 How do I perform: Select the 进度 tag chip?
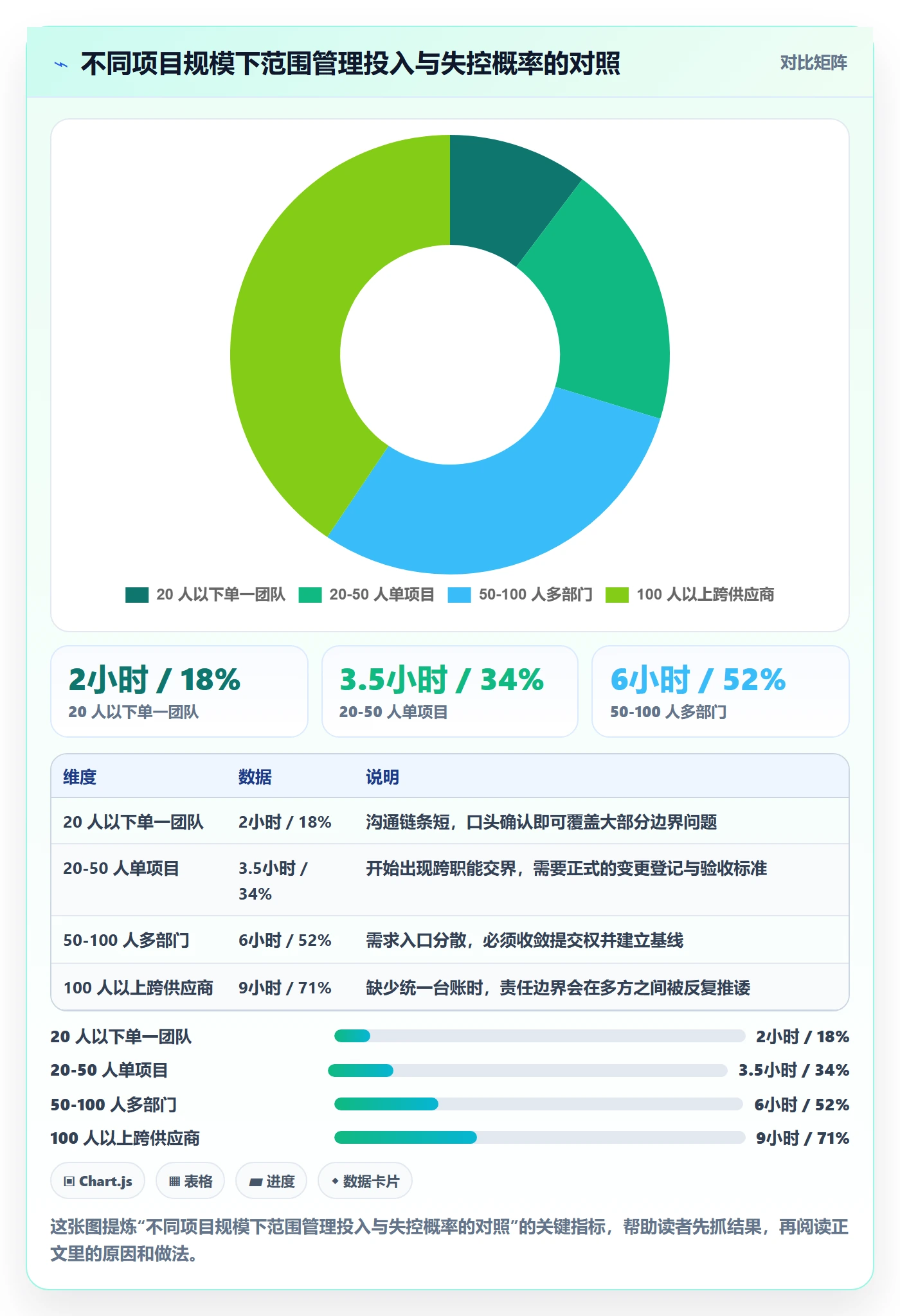[x=271, y=1181]
